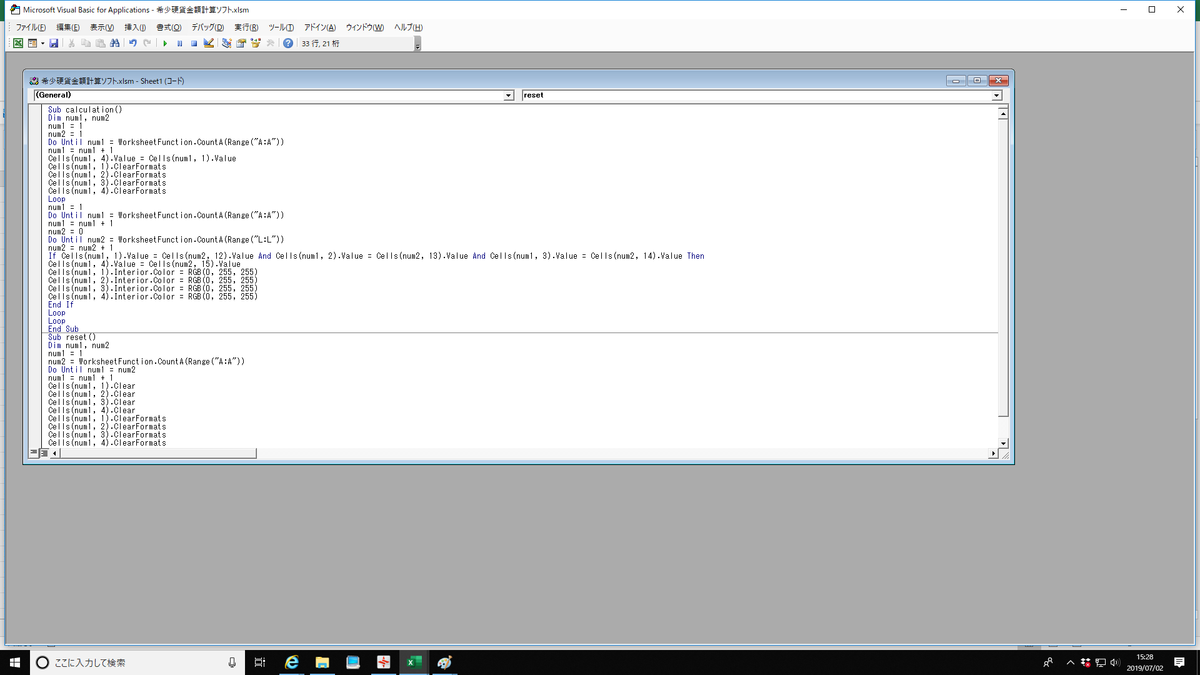Open Project Explorer icon

[226, 43]
